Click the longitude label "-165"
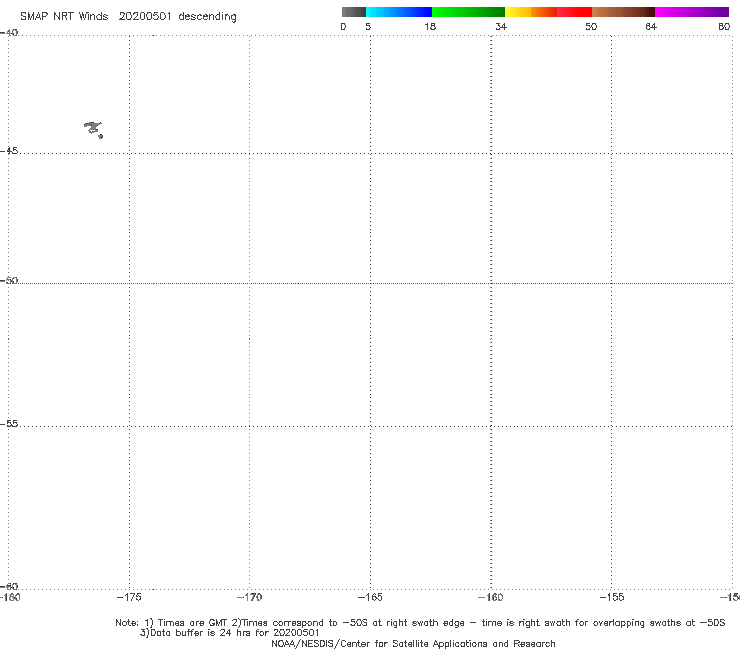Image resolution: width=740 pixels, height=650 pixels. (x=370, y=597)
